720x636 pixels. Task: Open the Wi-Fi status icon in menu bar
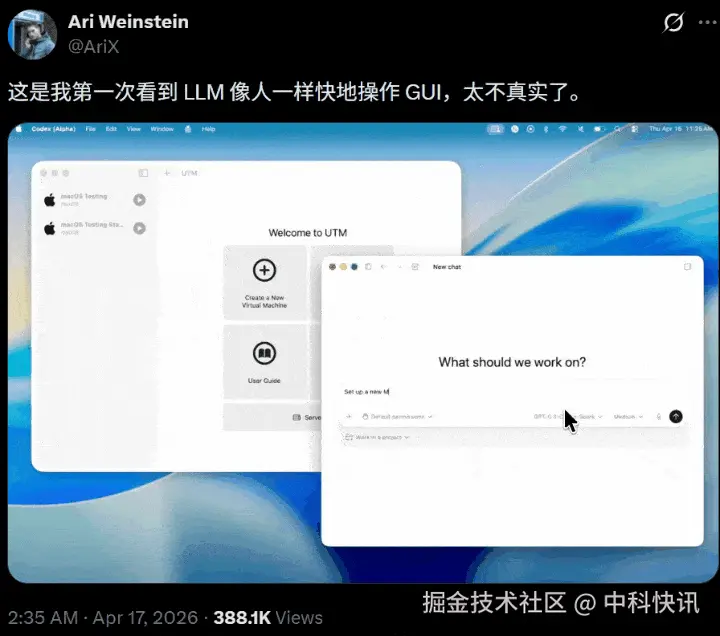[x=562, y=129]
